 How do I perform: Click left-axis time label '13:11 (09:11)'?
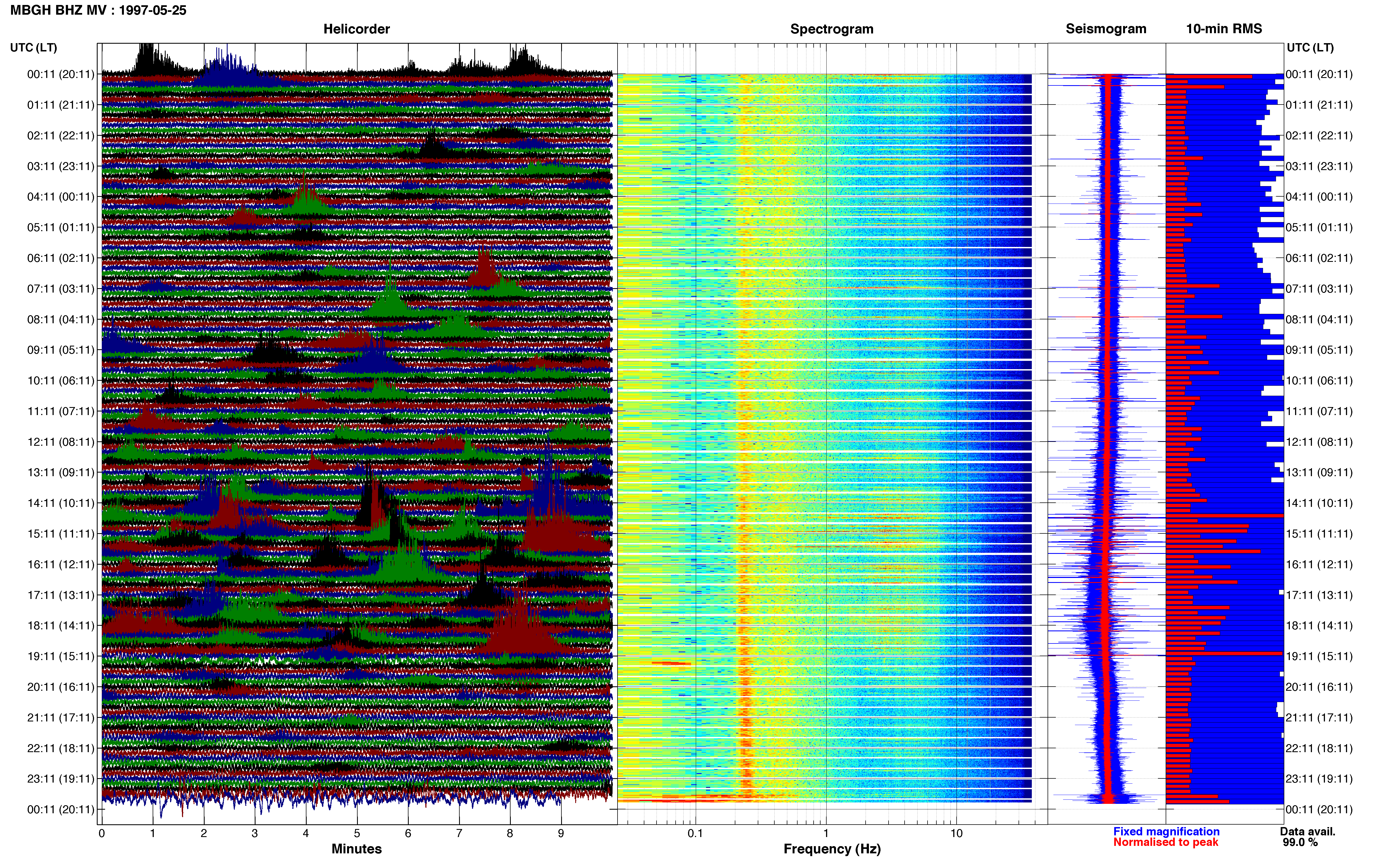click(x=60, y=473)
